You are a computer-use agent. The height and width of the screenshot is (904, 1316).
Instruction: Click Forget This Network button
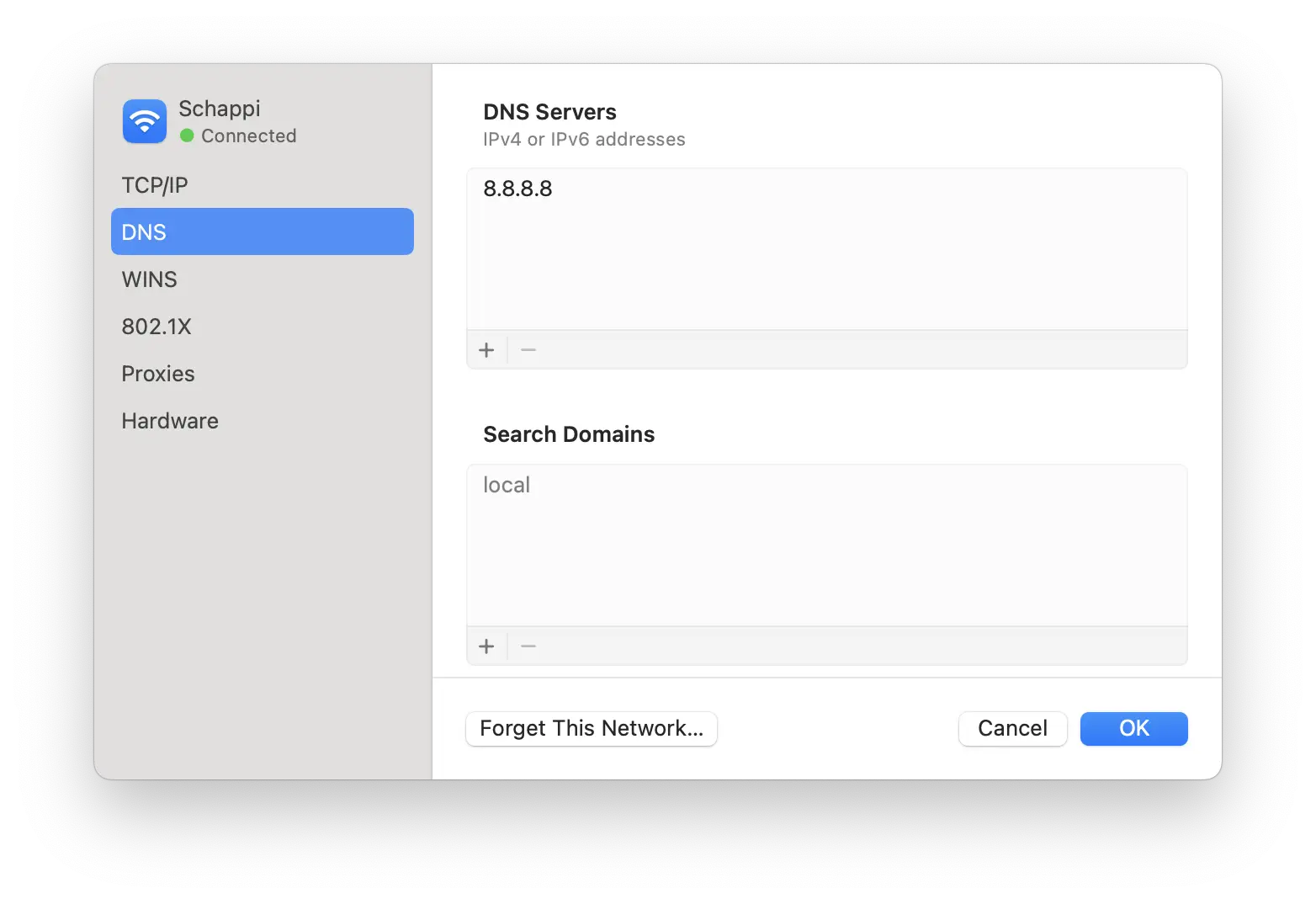pyautogui.click(x=592, y=729)
